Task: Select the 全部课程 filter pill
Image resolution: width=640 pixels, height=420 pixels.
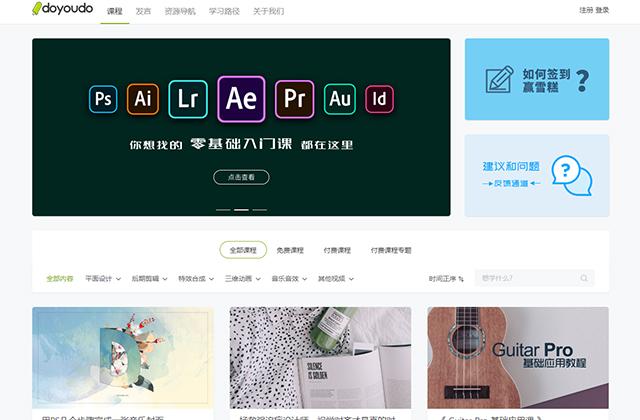Action: coord(243,250)
